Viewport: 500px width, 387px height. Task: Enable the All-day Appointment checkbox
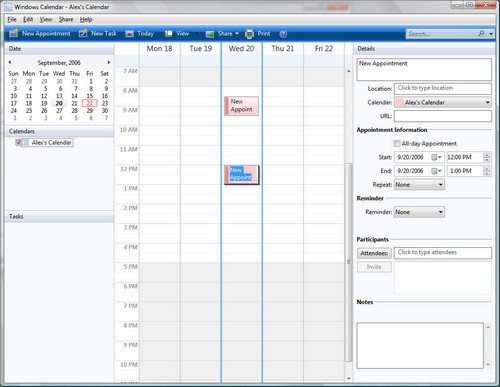(x=397, y=144)
